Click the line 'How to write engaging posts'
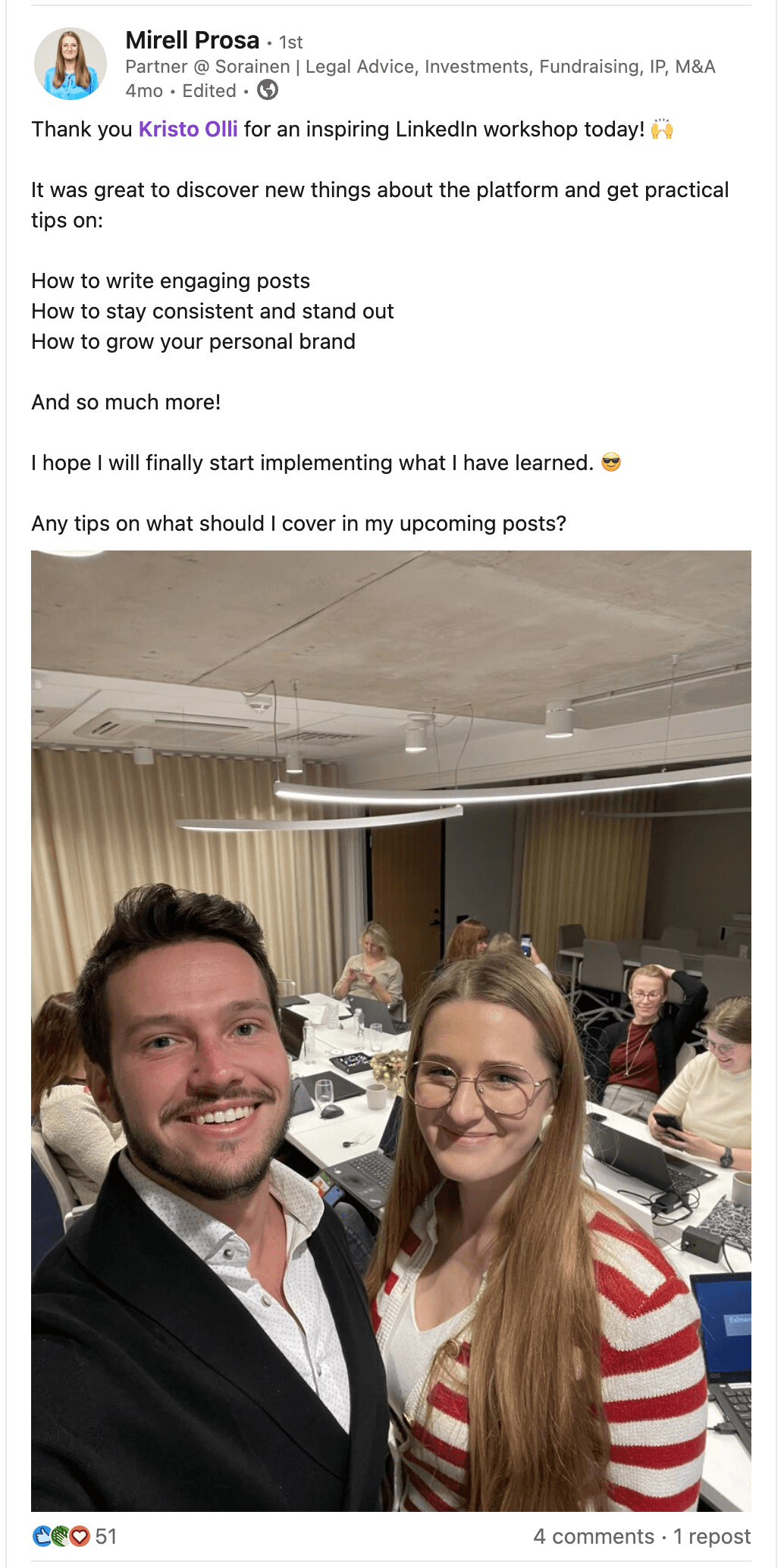 click(x=171, y=281)
